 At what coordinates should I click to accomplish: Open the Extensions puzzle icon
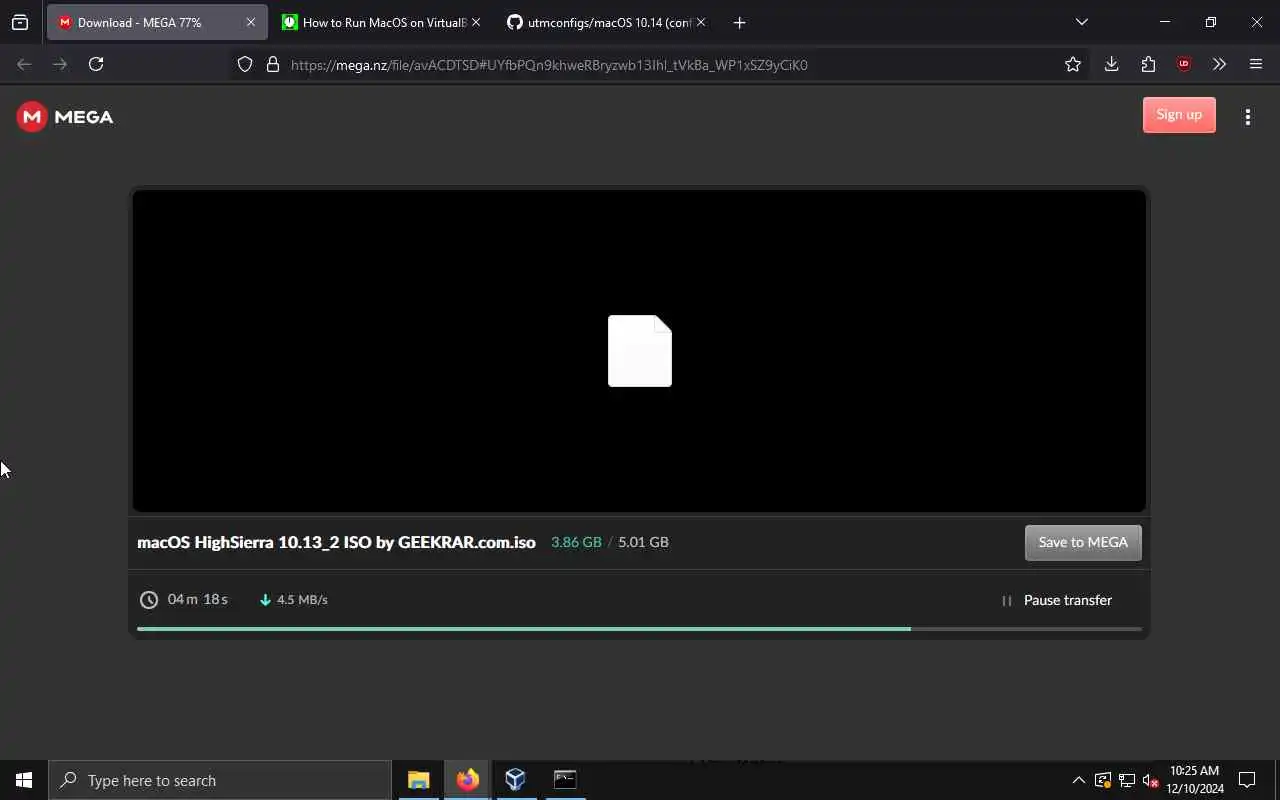tap(1148, 64)
